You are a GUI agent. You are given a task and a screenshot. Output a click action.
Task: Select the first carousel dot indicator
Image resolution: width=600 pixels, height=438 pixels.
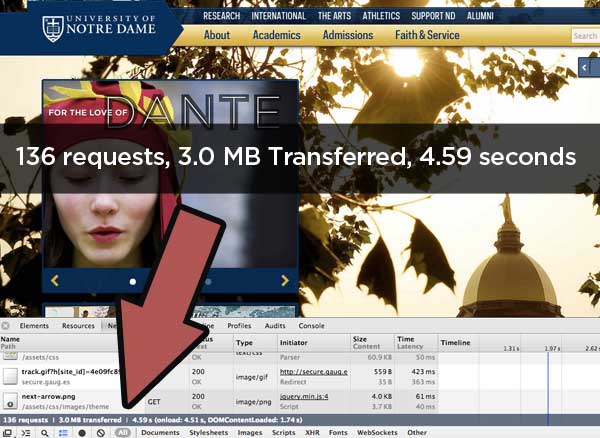click(x=133, y=282)
